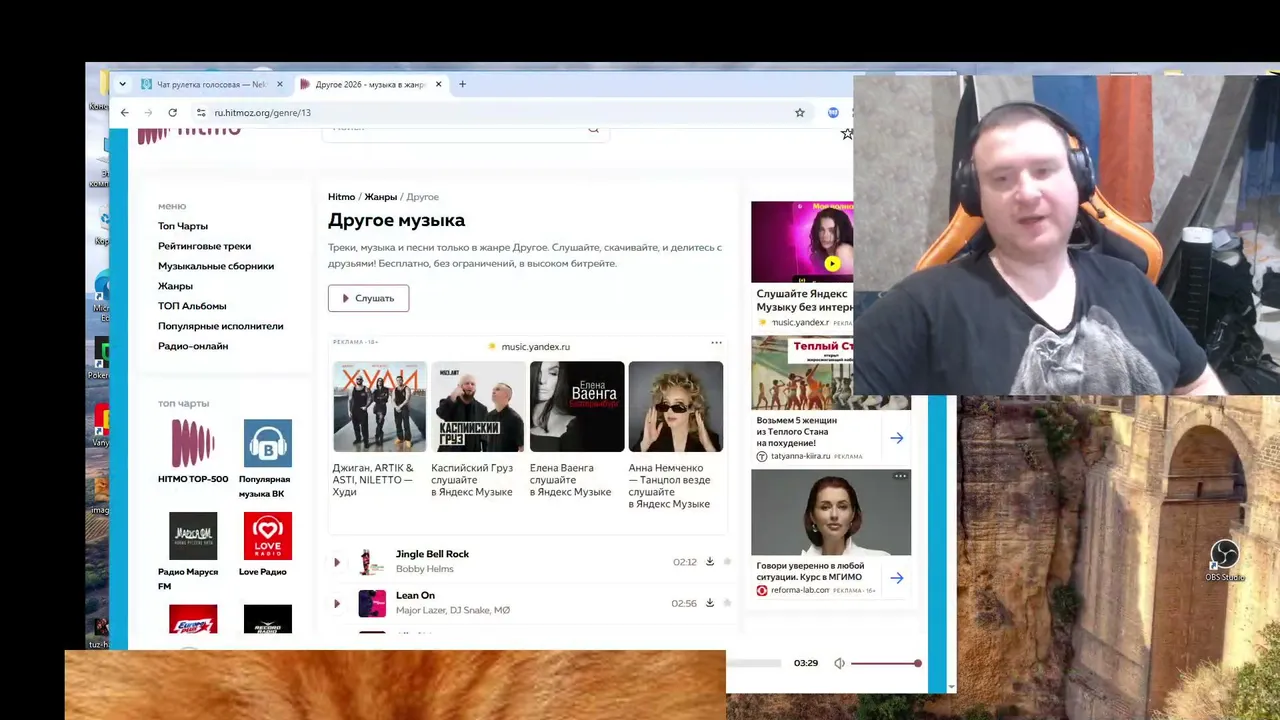Open the reforma-lab.com ad link
Screen dimensions: 1280x720
pyautogui.click(x=800, y=590)
